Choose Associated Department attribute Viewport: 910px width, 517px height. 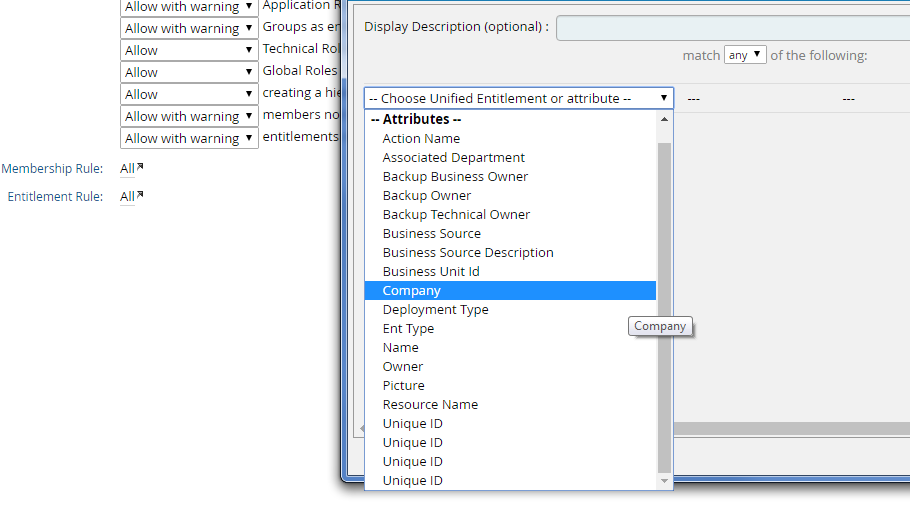click(x=510, y=158)
